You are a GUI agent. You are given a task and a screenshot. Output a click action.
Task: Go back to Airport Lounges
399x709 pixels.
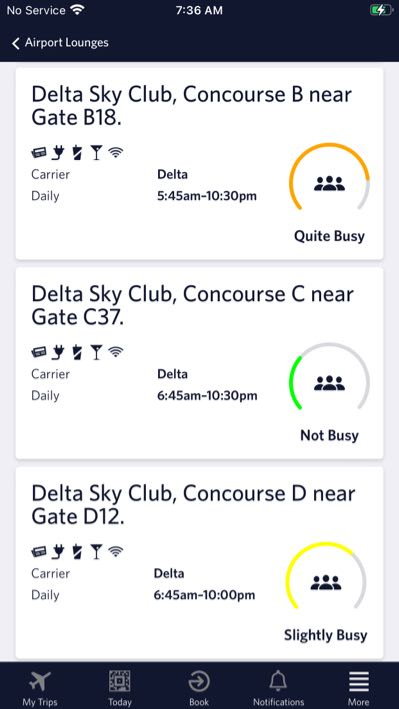pyautogui.click(x=60, y=43)
